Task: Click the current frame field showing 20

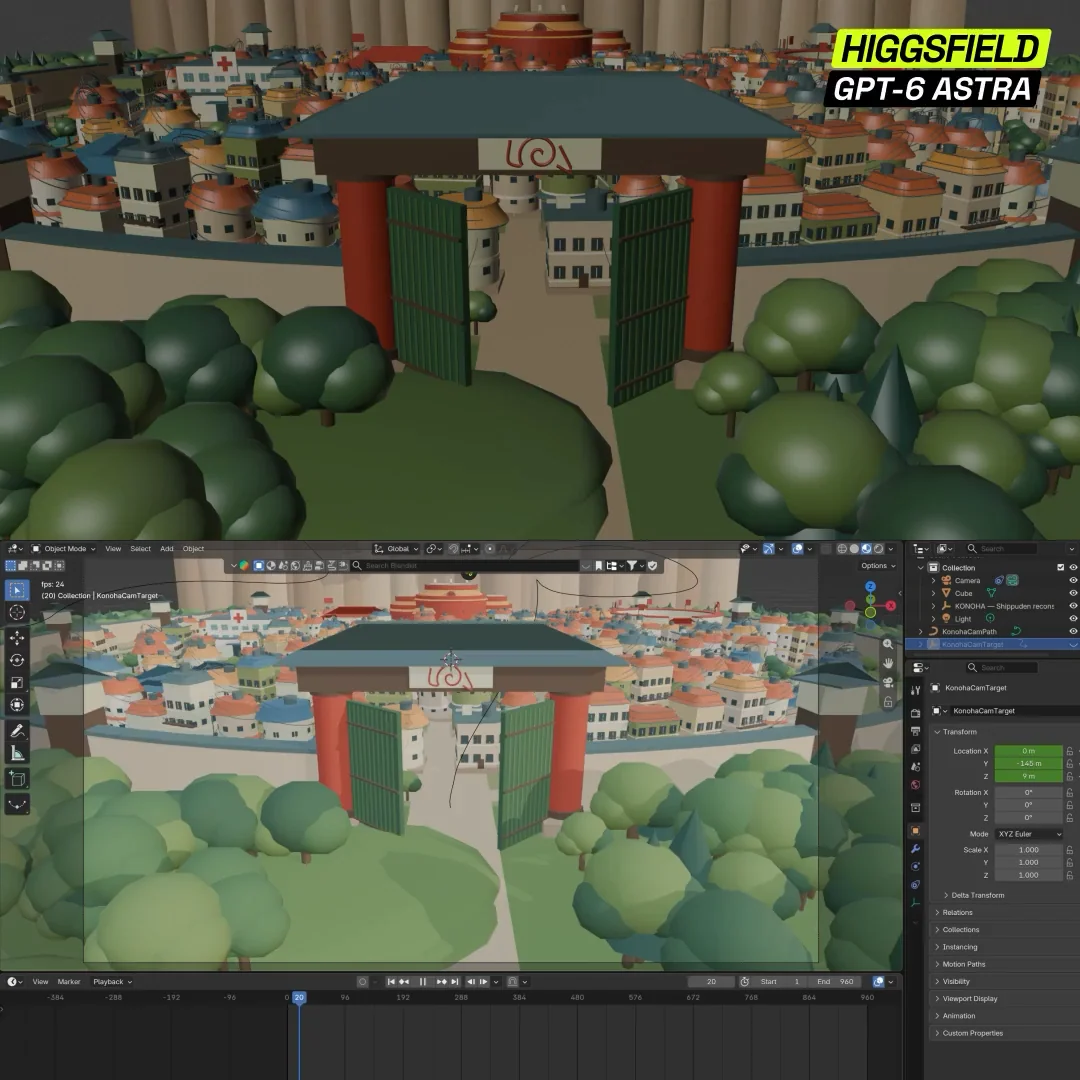Action: (711, 982)
